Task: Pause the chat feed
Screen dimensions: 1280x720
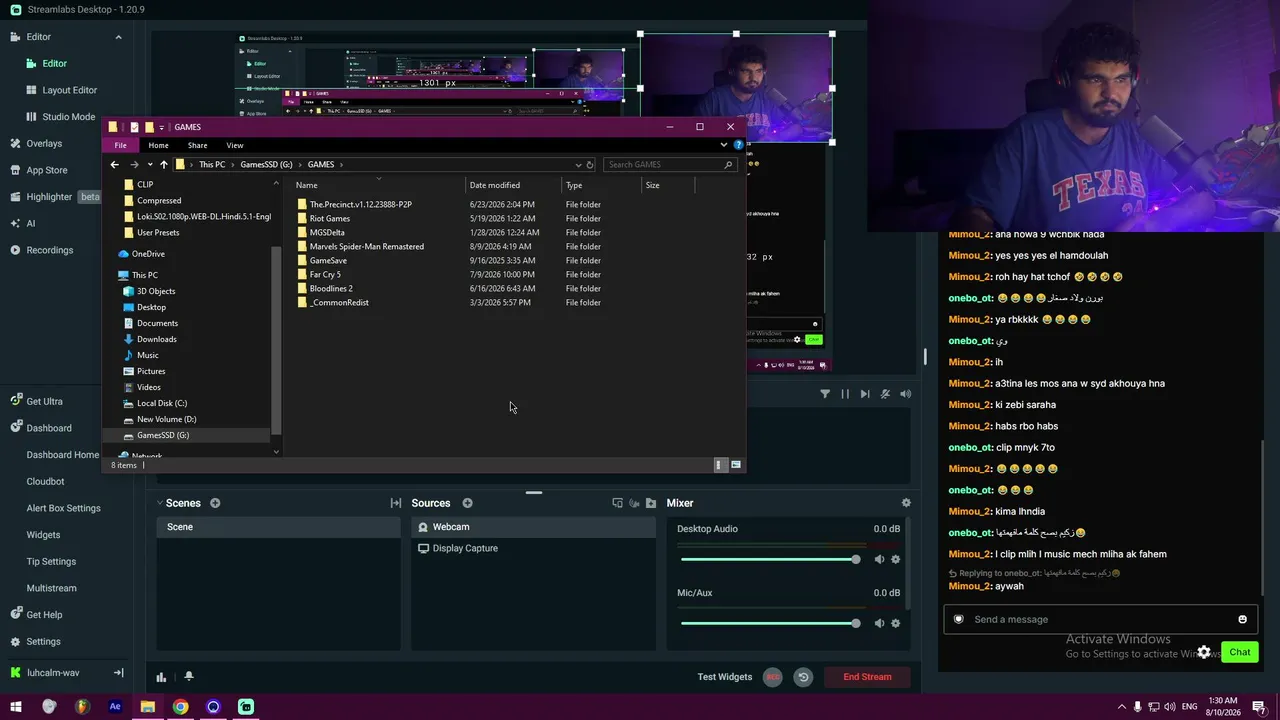Action: pos(845,394)
